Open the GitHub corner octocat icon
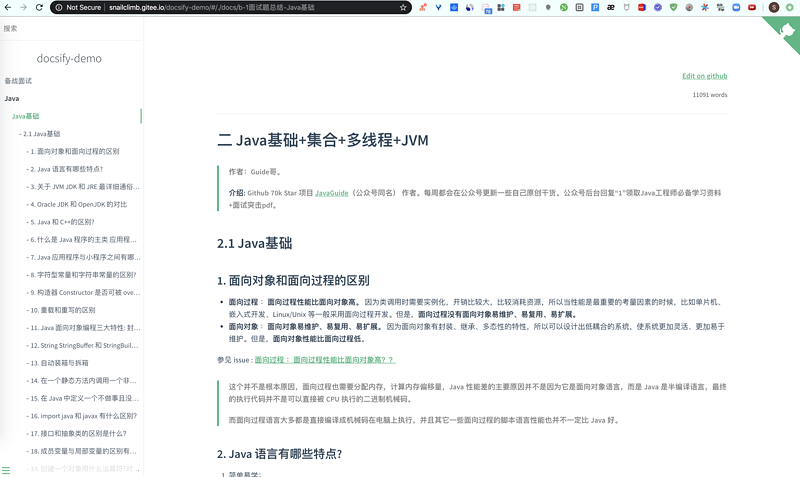The height and width of the screenshot is (477, 800). 786,31
